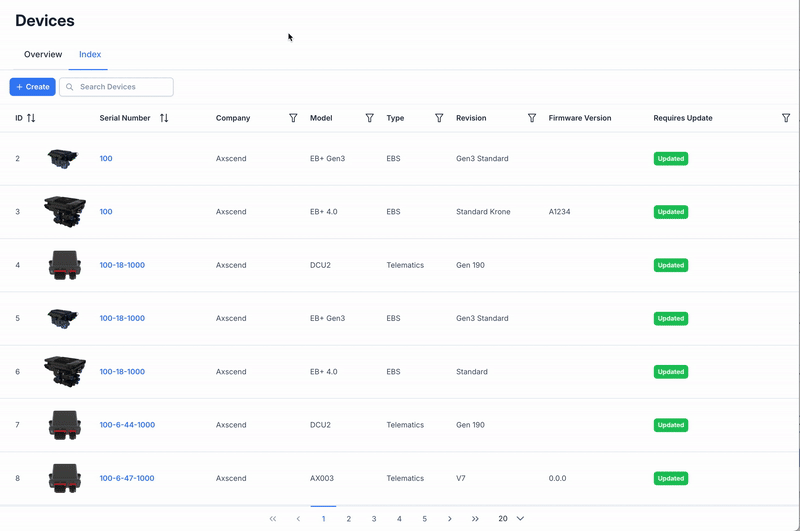Go to the last page arrow

tap(475, 519)
